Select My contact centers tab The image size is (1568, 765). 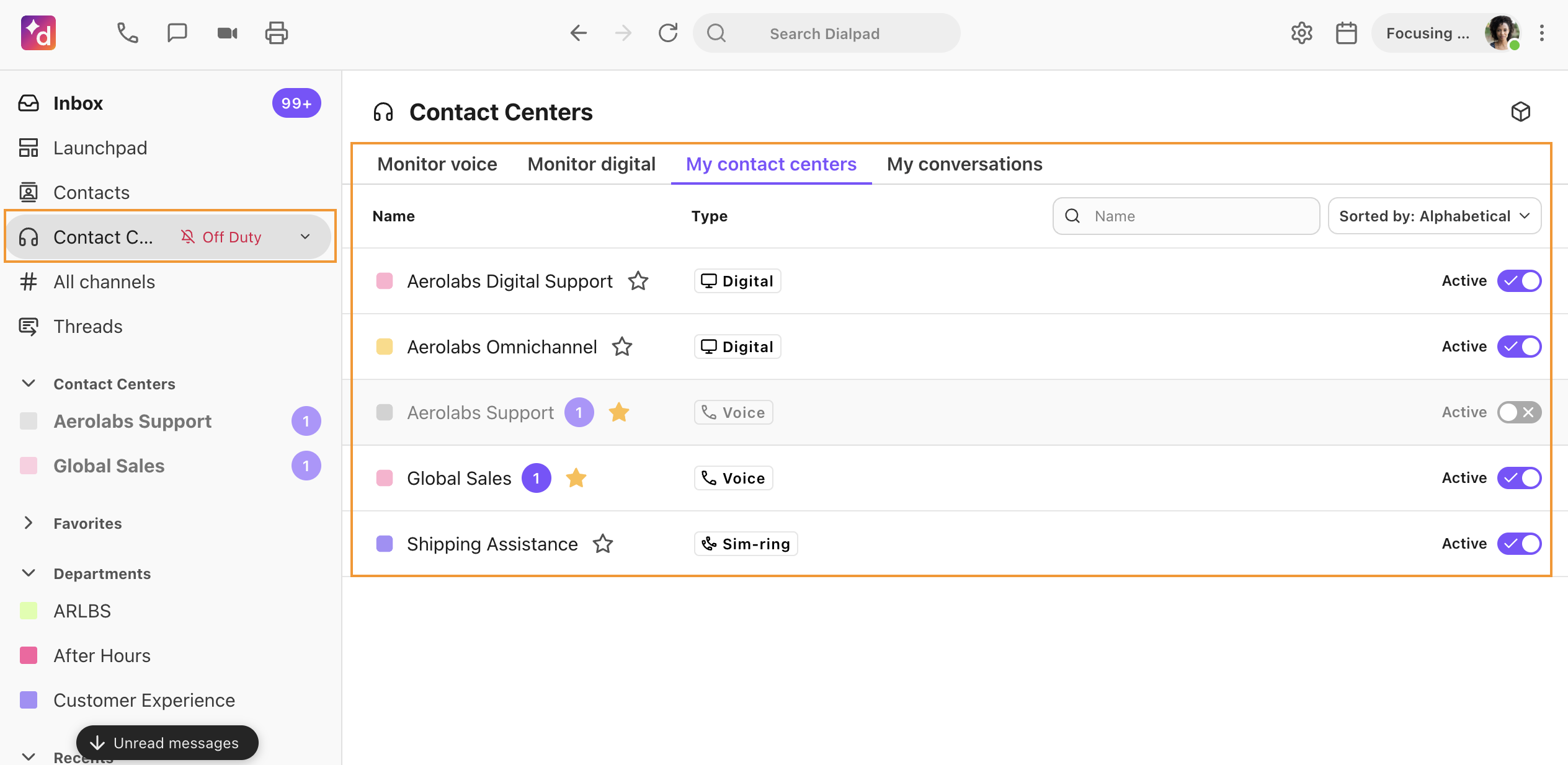click(x=771, y=164)
